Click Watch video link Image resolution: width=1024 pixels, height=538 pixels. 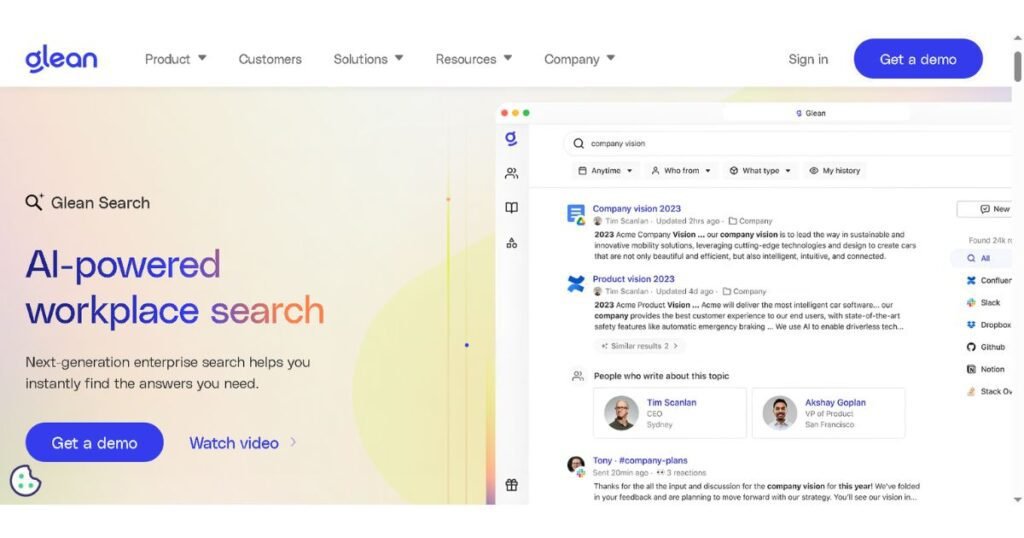click(x=234, y=443)
